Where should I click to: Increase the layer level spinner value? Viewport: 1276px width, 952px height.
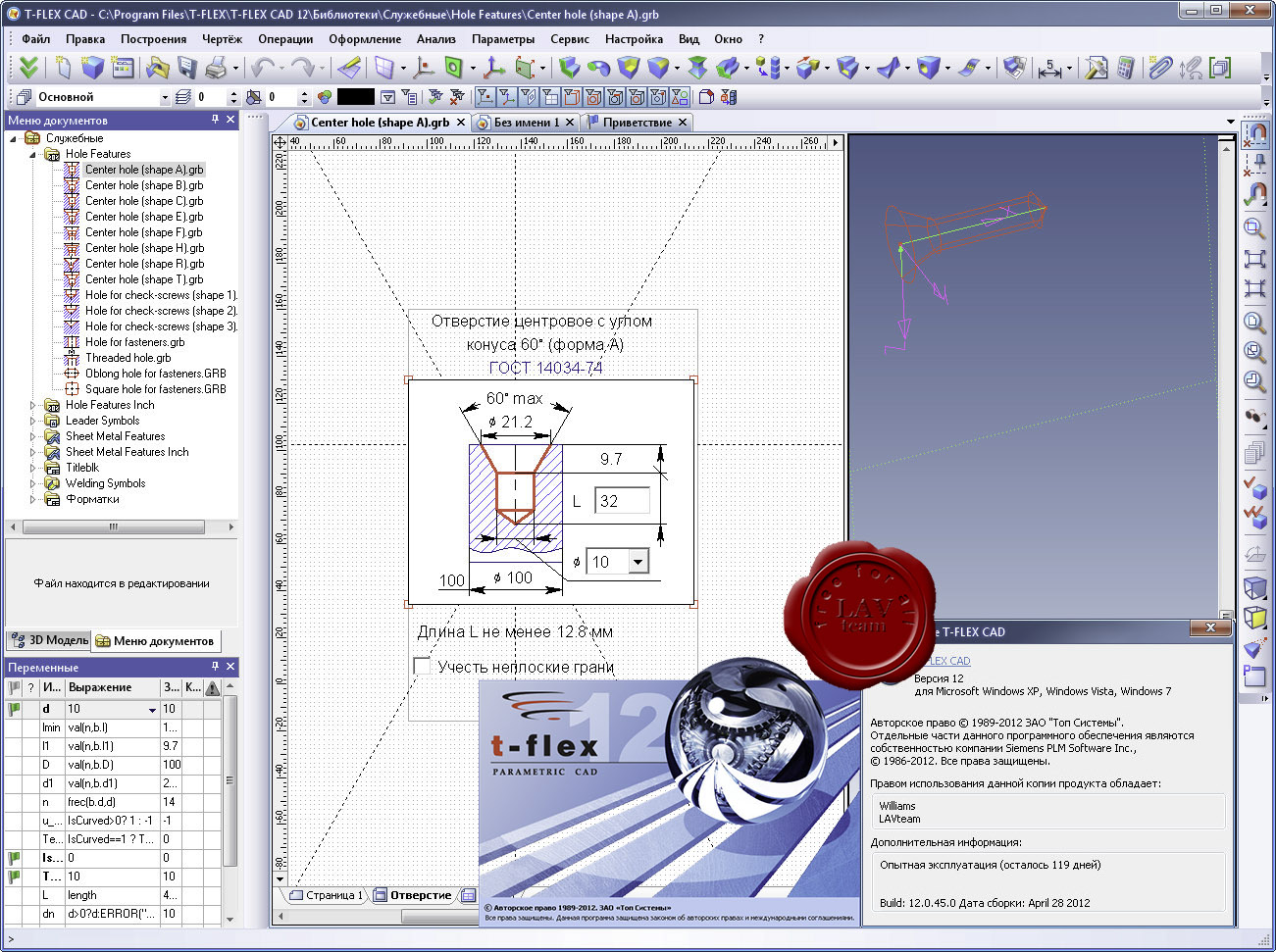point(233,93)
